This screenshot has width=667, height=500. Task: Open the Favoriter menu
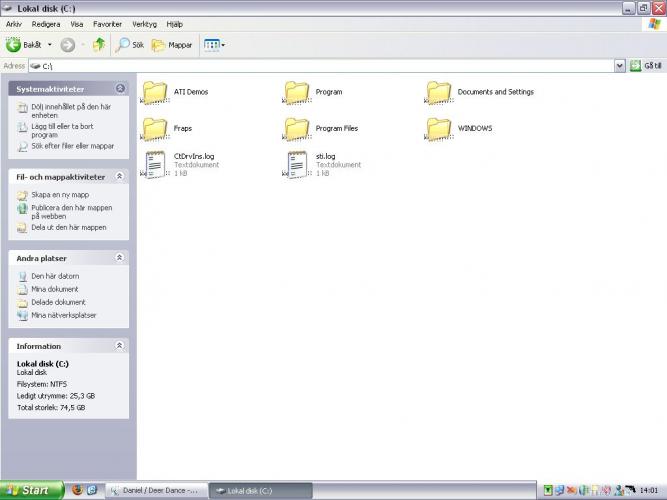coord(108,24)
